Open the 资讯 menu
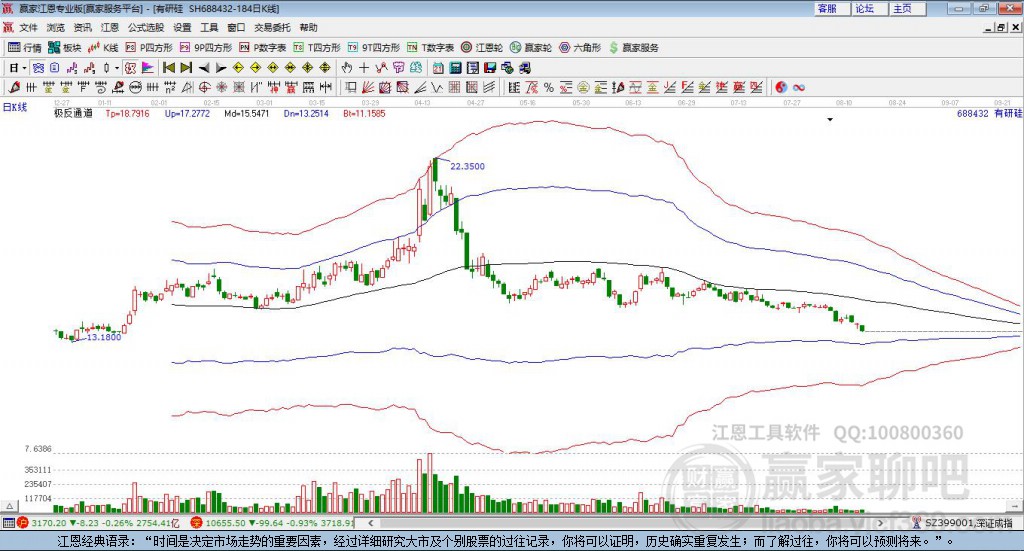The width and height of the screenshot is (1024, 551). coord(82,27)
